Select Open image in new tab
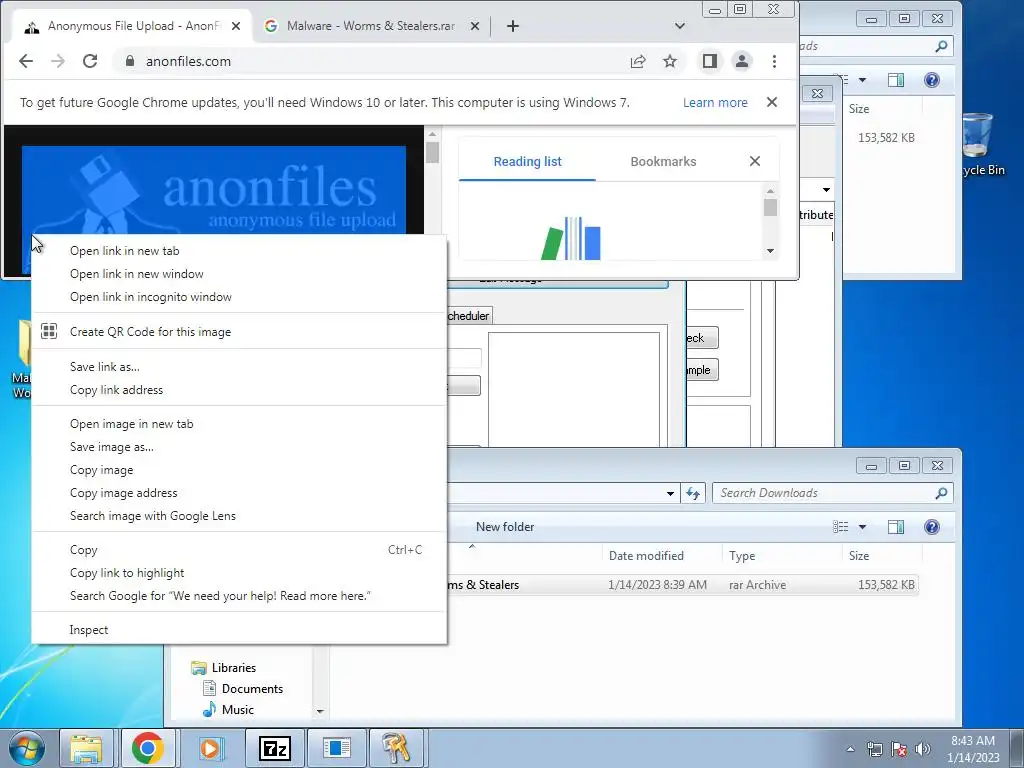This screenshot has height=768, width=1024. pyautogui.click(x=239, y=424)
